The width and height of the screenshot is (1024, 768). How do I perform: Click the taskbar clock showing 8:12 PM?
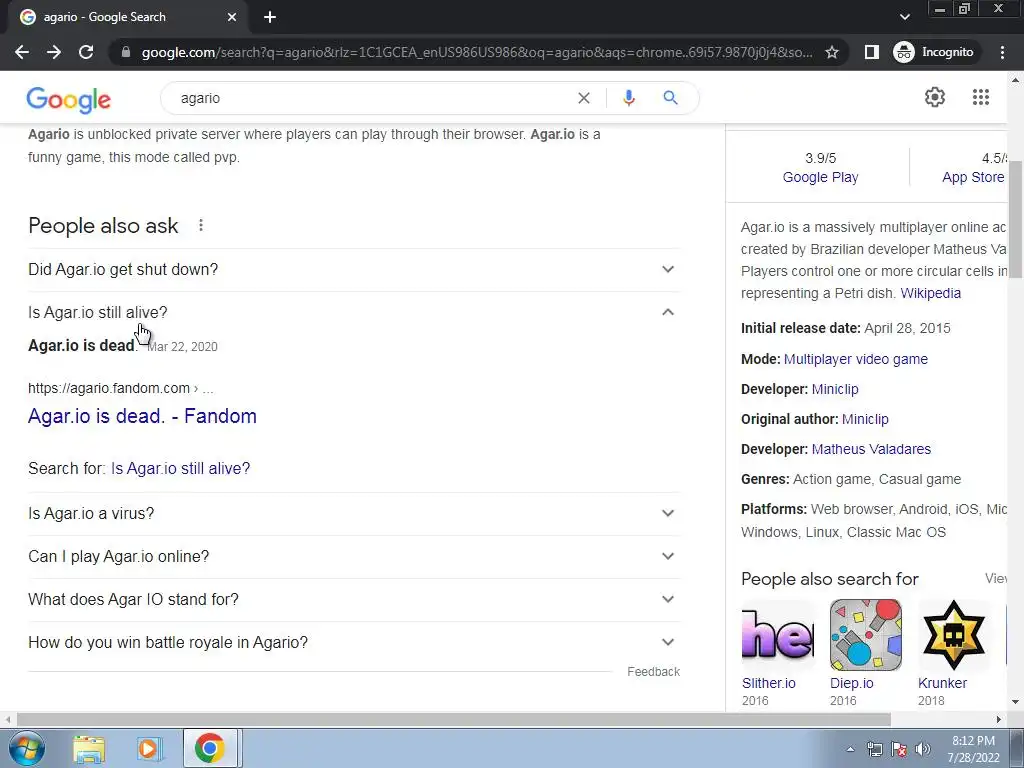pos(973,749)
